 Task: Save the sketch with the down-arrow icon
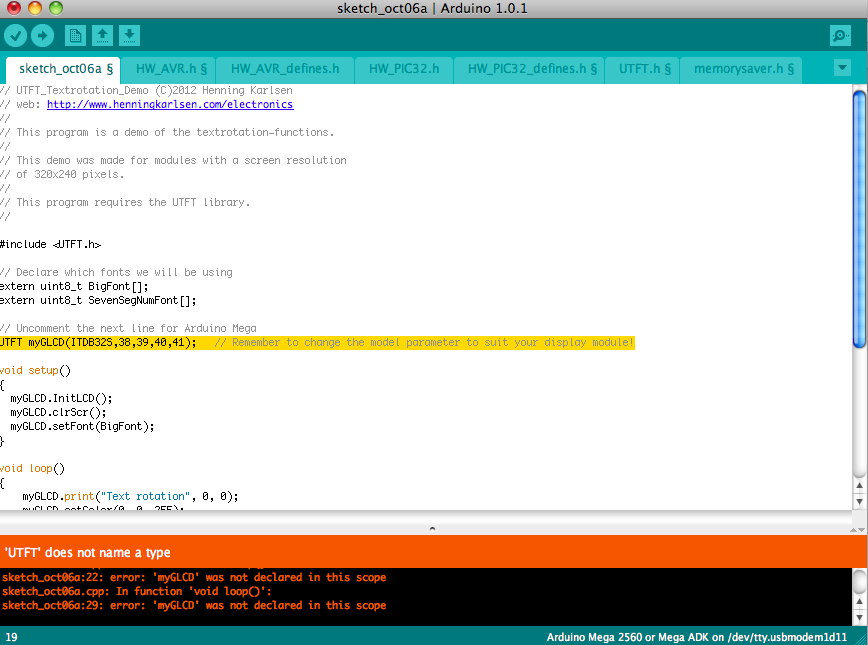[x=129, y=36]
